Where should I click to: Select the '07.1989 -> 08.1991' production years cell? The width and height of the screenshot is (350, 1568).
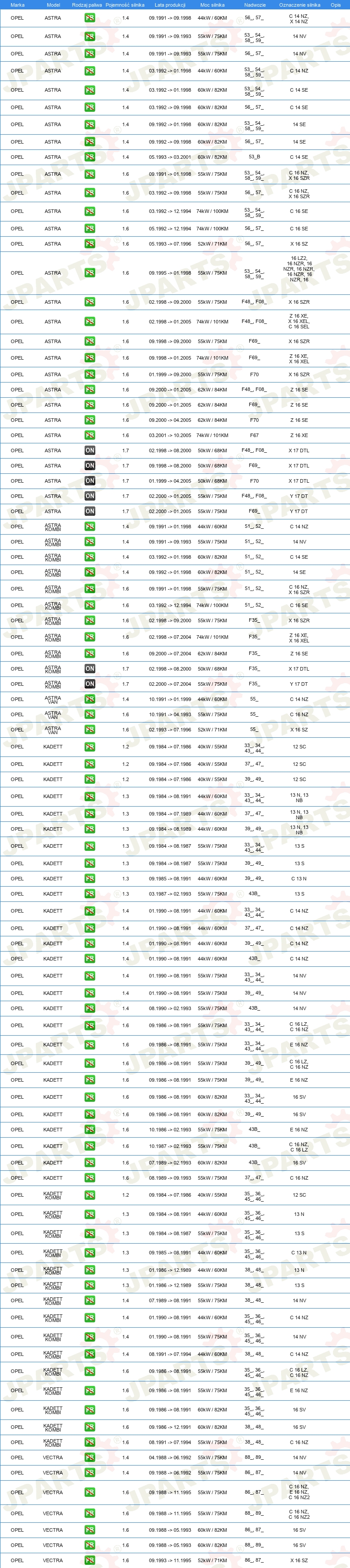[x=170, y=1300]
